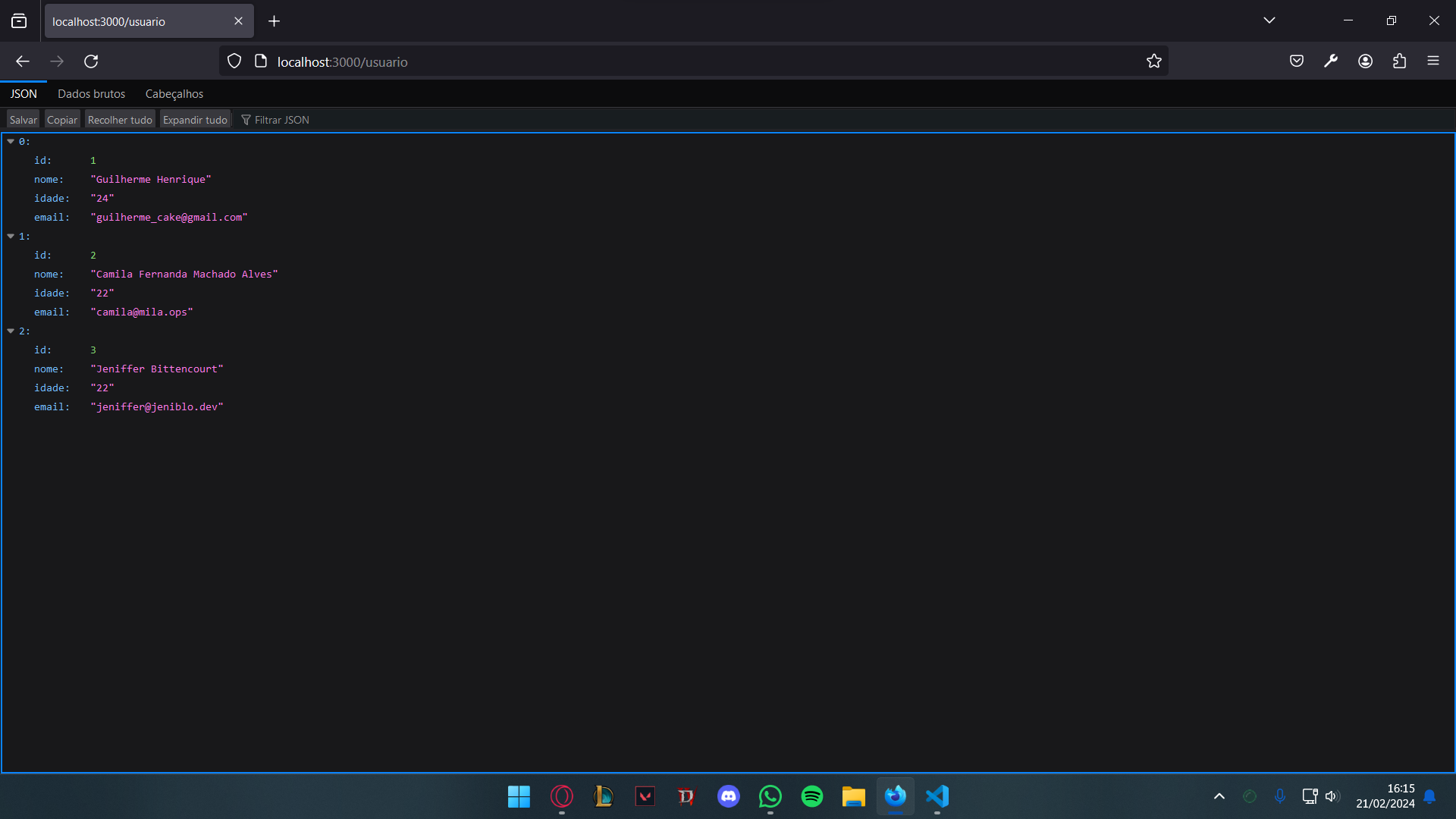This screenshot has height=819, width=1456.
Task: Switch to the Cabeçalhos tab
Action: coord(174,94)
